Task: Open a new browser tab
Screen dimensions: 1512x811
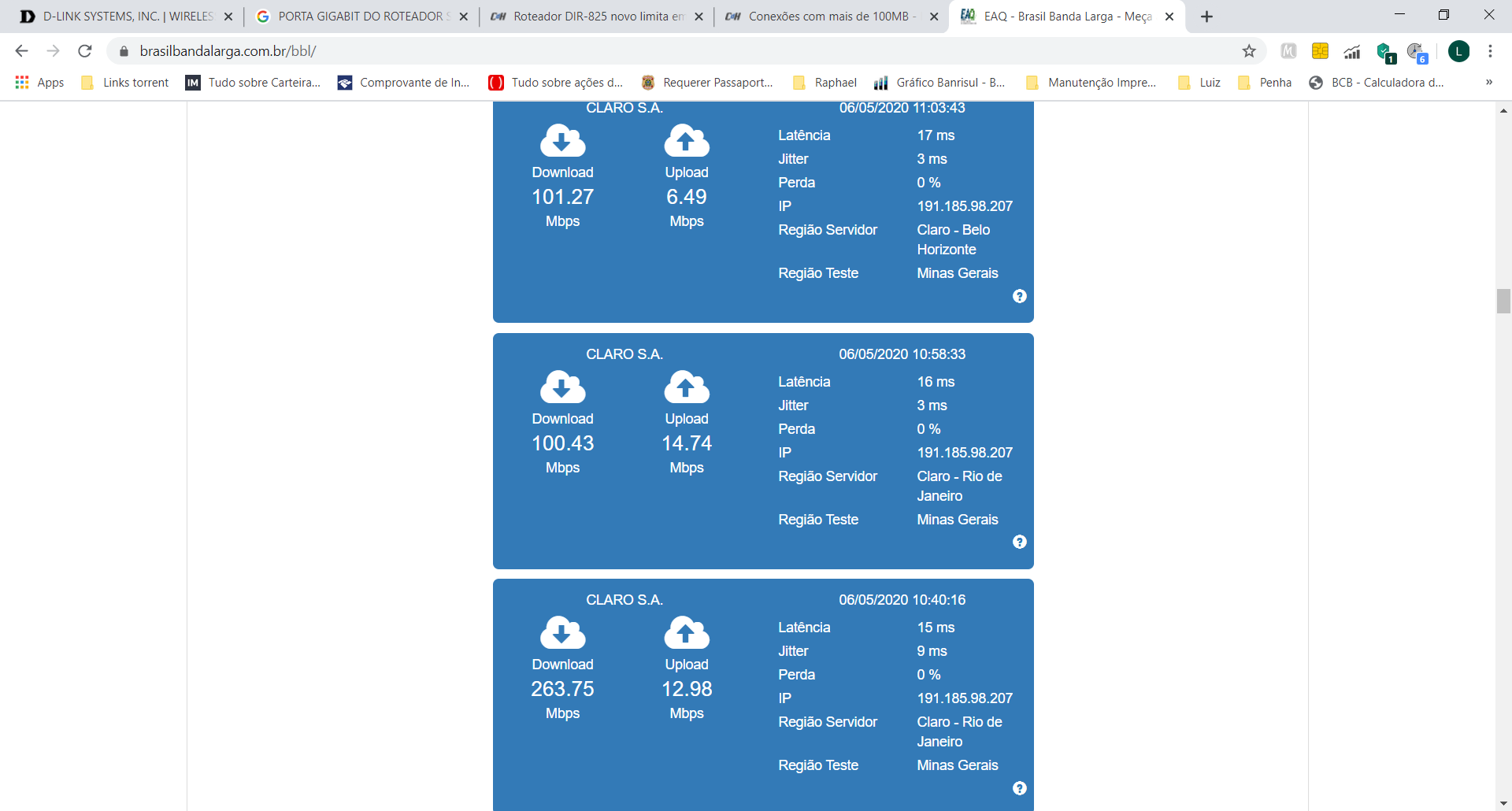Action: coord(1206,17)
